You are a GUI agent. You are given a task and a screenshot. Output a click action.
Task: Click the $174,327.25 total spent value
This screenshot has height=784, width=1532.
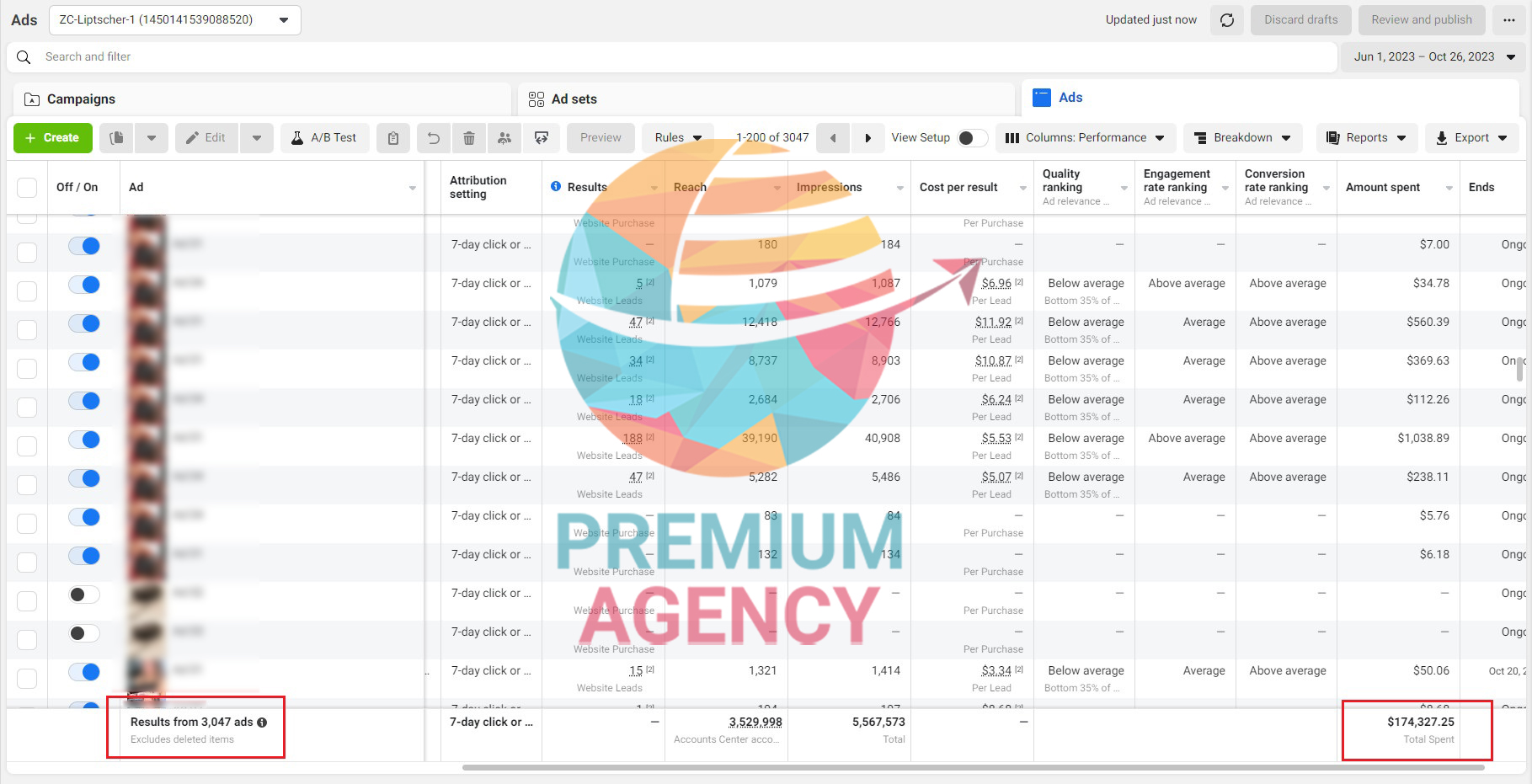tap(1421, 723)
